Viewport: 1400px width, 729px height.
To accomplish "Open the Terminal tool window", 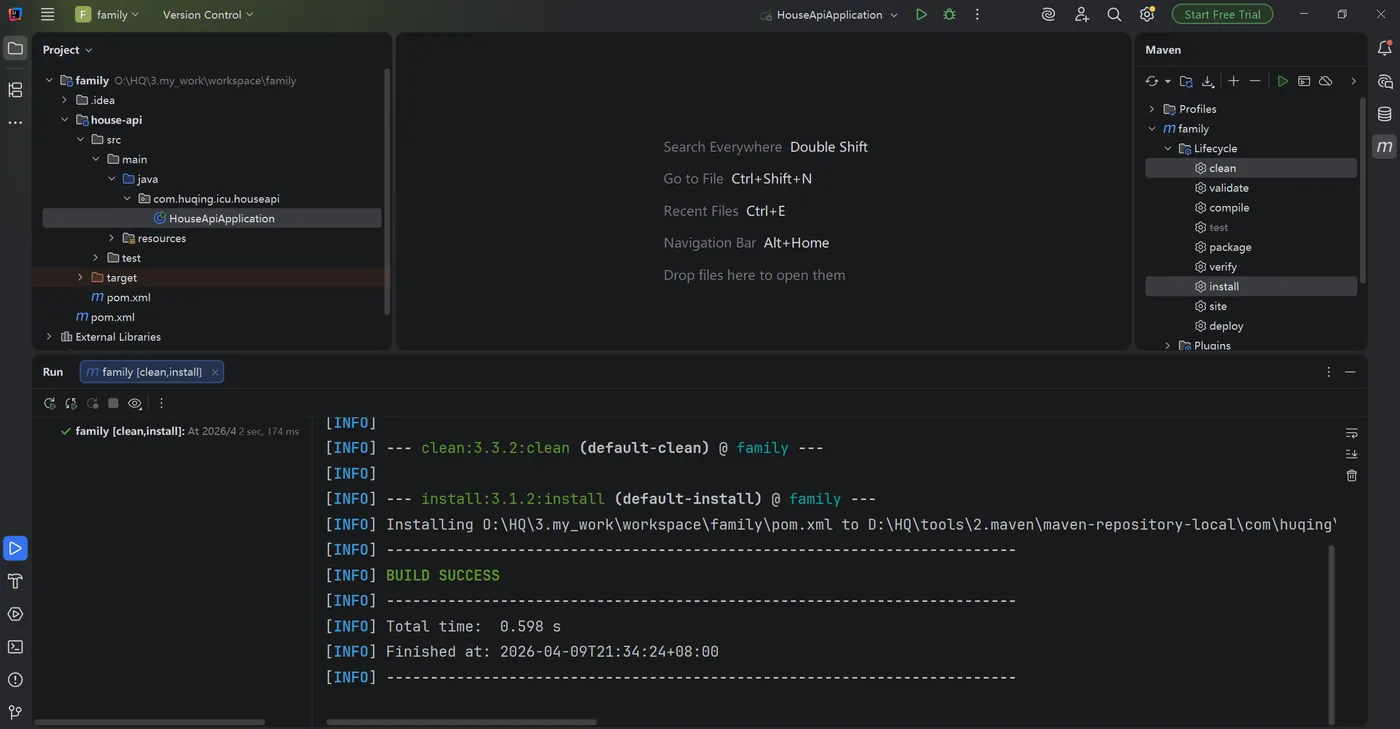I will (15, 647).
